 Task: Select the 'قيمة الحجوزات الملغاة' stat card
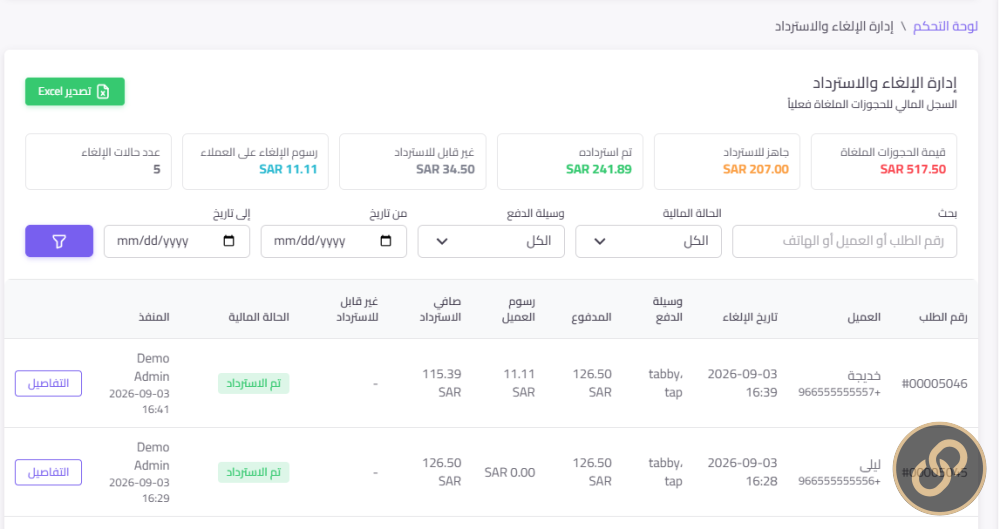click(884, 161)
